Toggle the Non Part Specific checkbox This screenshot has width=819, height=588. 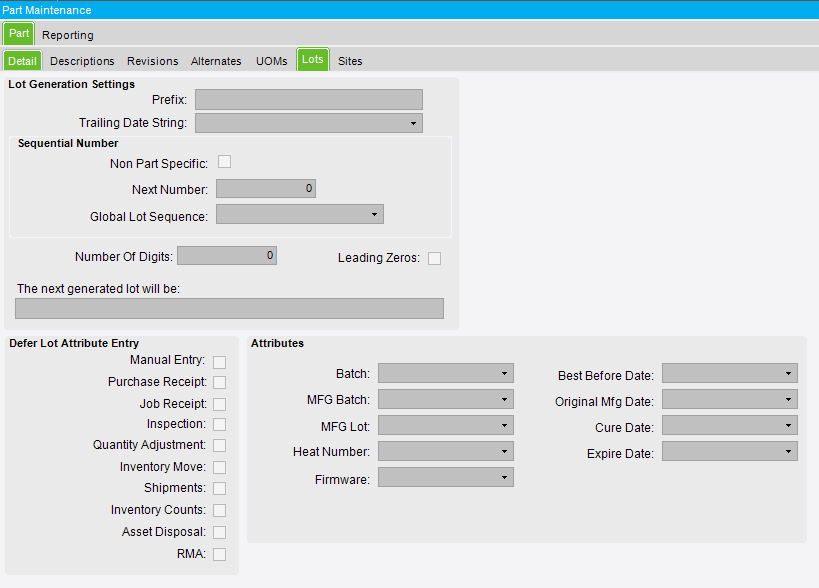click(x=225, y=162)
